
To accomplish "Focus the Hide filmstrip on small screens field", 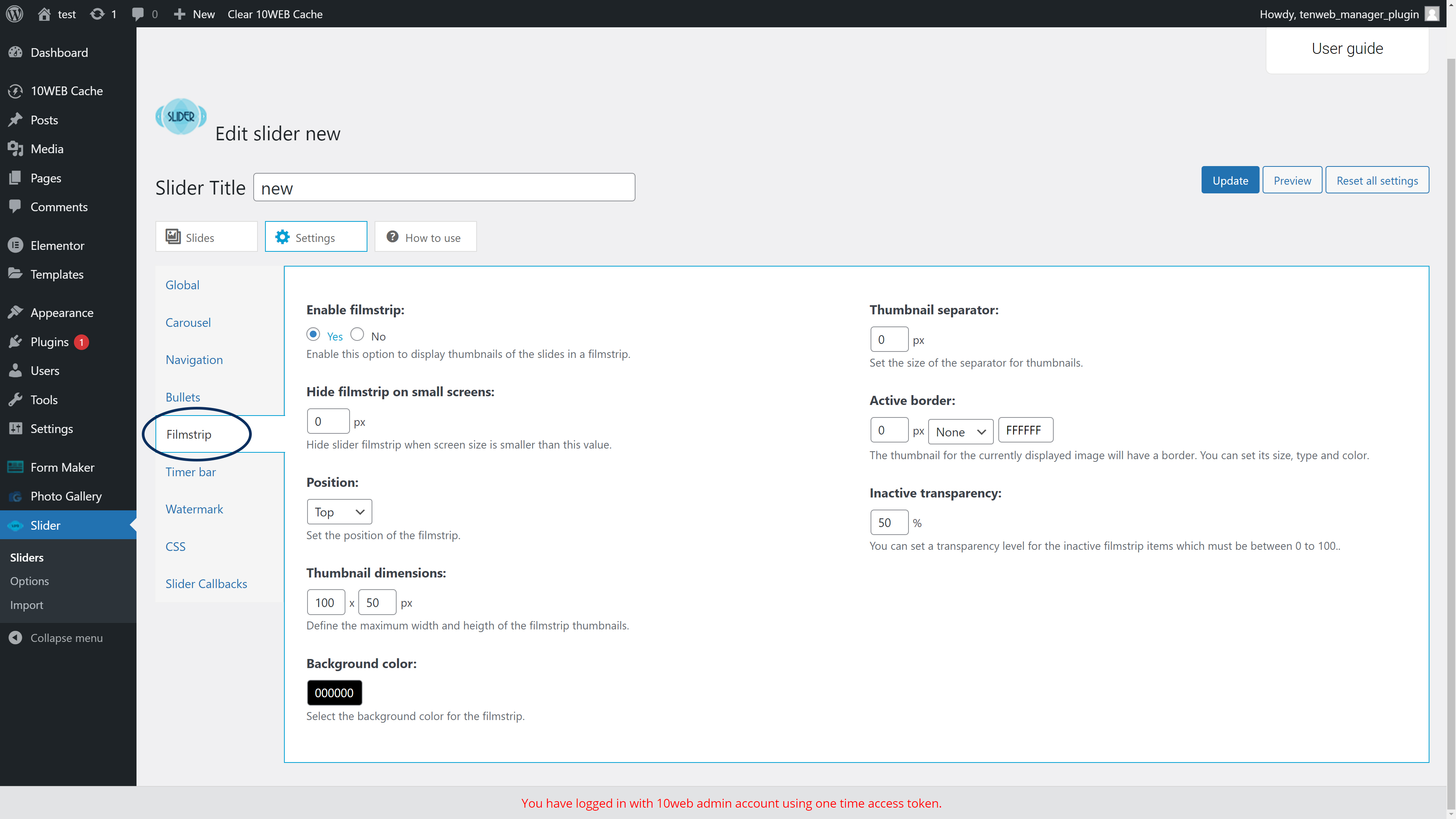I will 328,421.
